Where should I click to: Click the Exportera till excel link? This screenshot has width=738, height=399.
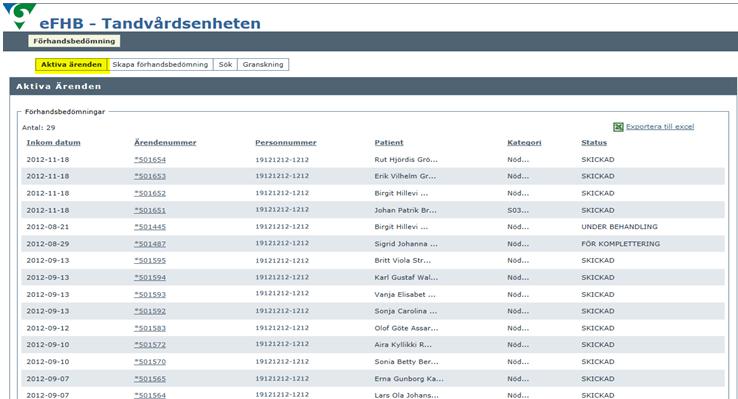click(x=660, y=127)
